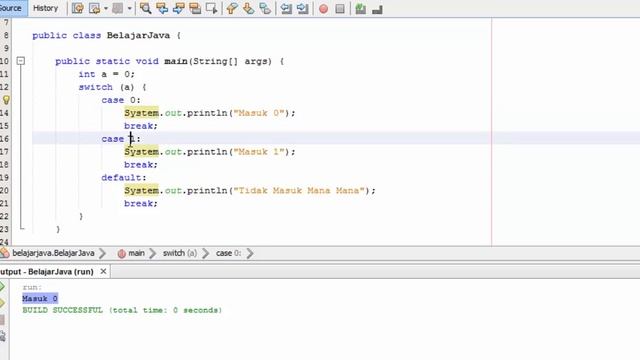The height and width of the screenshot is (360, 640).
Task: Toggle Bookmark on the current line
Action: click(x=265, y=8)
